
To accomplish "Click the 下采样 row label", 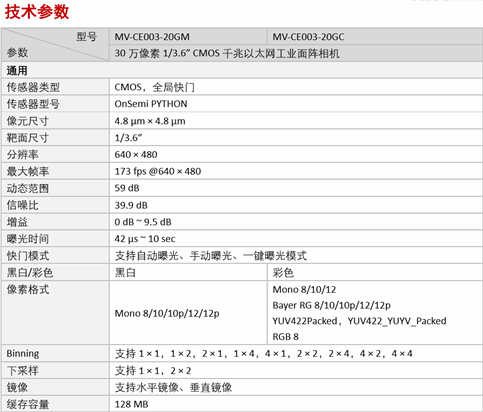I will coord(22,371).
